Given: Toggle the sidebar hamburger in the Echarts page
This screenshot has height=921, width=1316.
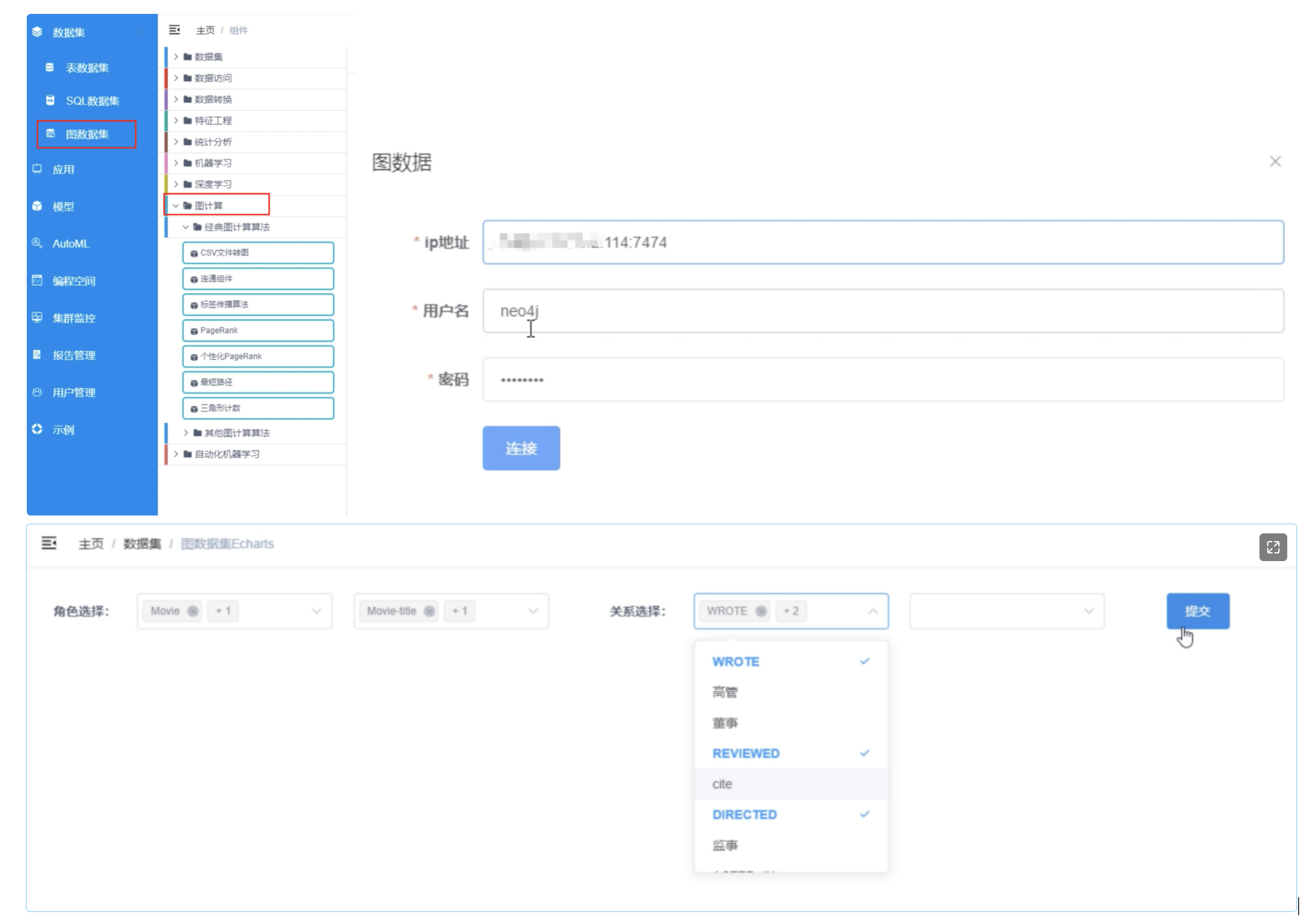Looking at the screenshot, I should [49, 543].
